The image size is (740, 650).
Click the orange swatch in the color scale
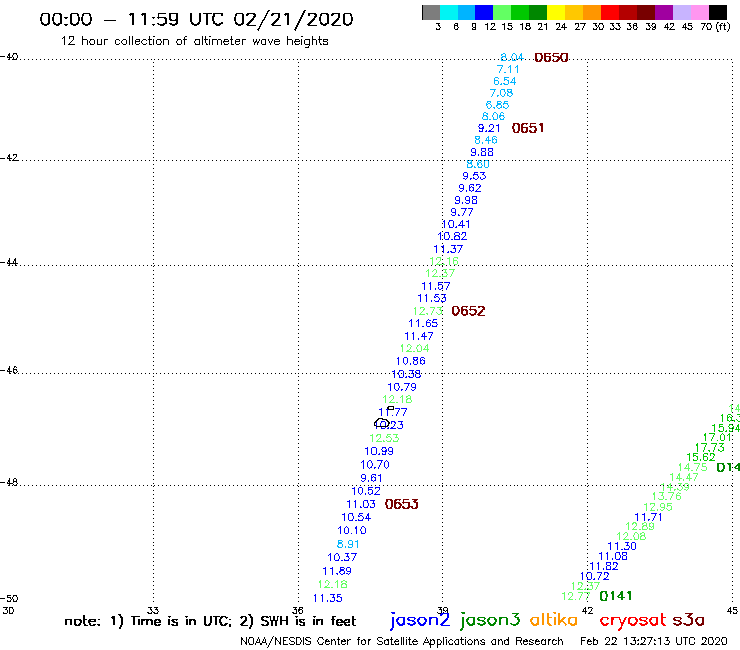(591, 12)
